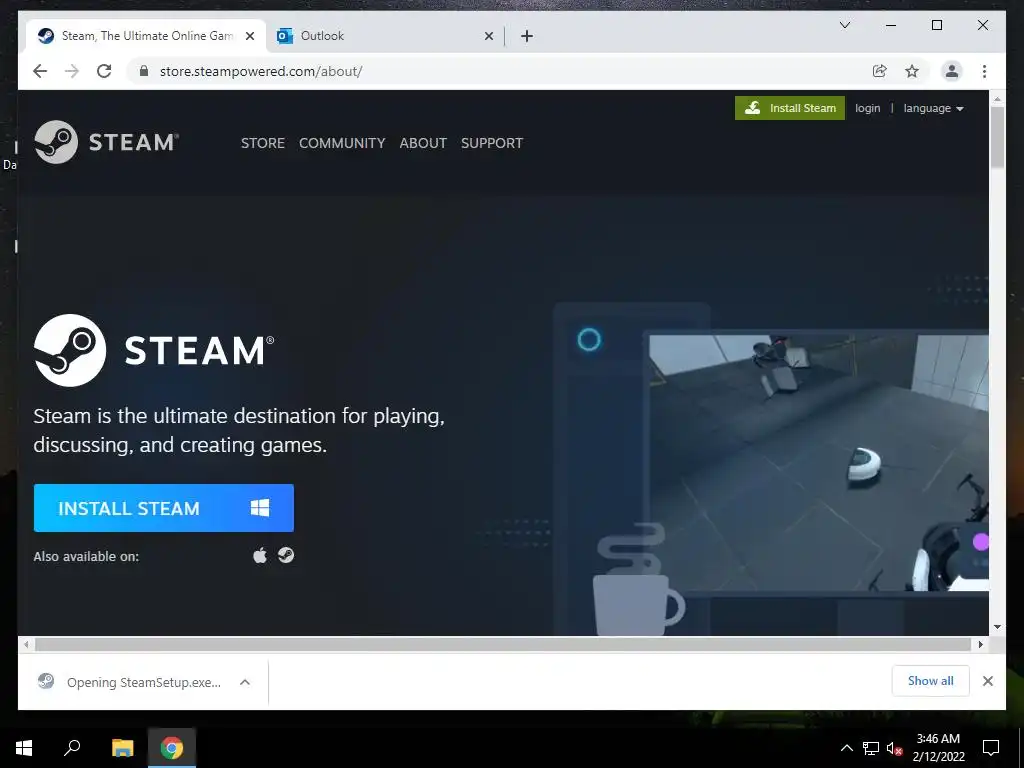Click the horizontal scroll right arrow

(980, 645)
